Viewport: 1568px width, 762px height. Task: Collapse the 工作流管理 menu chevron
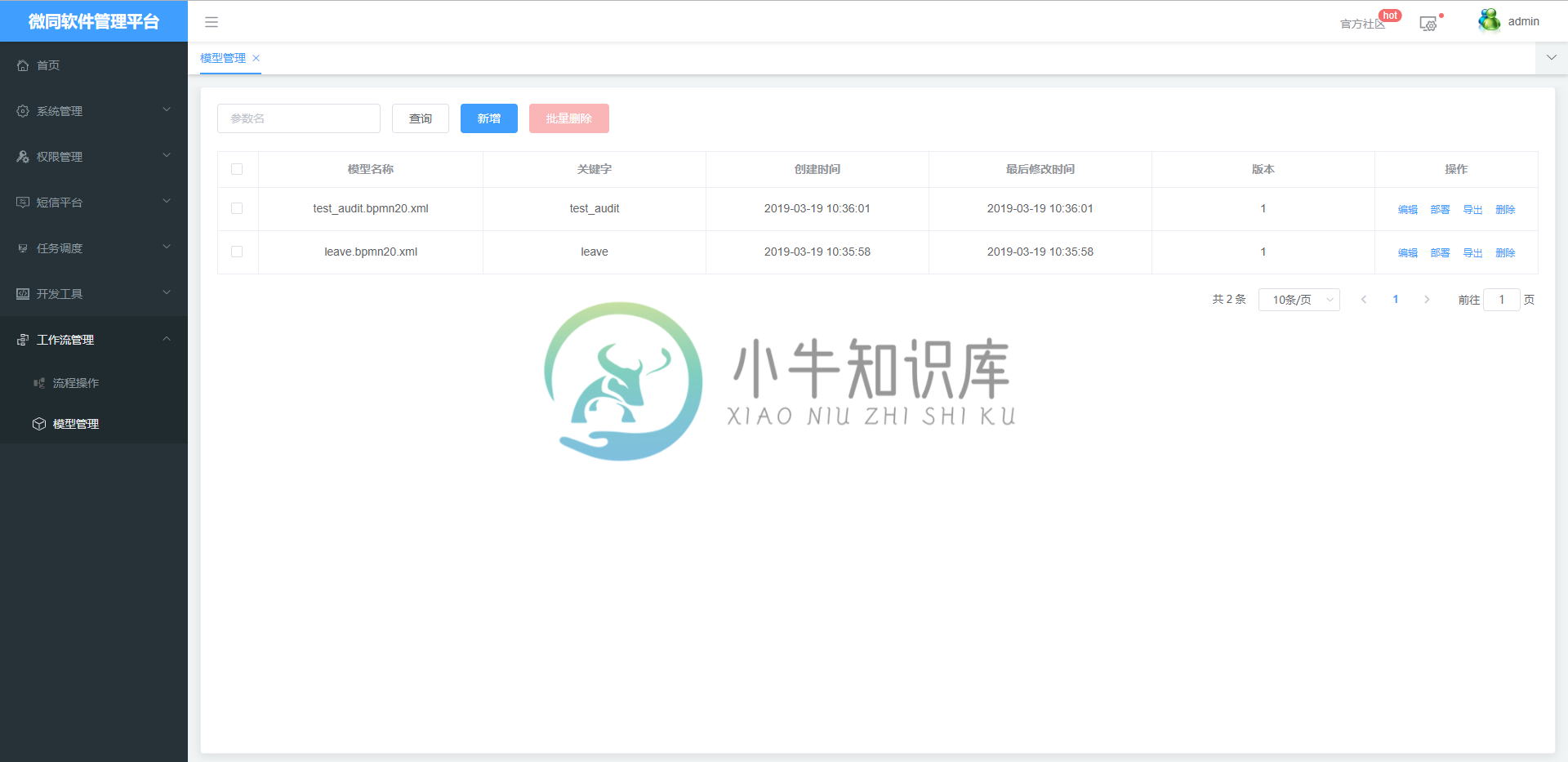pyautogui.click(x=167, y=338)
